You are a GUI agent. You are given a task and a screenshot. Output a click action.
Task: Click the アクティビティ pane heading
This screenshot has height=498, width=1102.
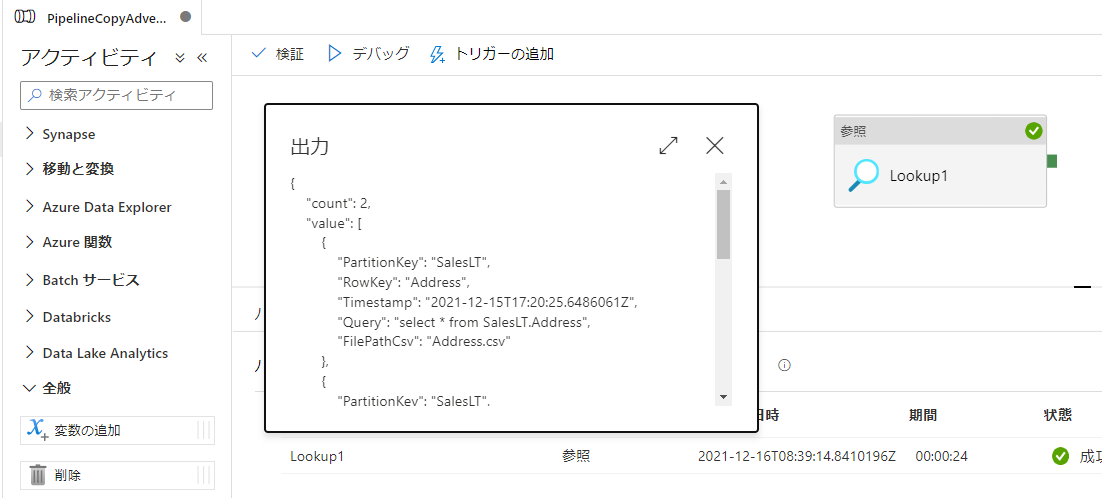[x=89, y=58]
